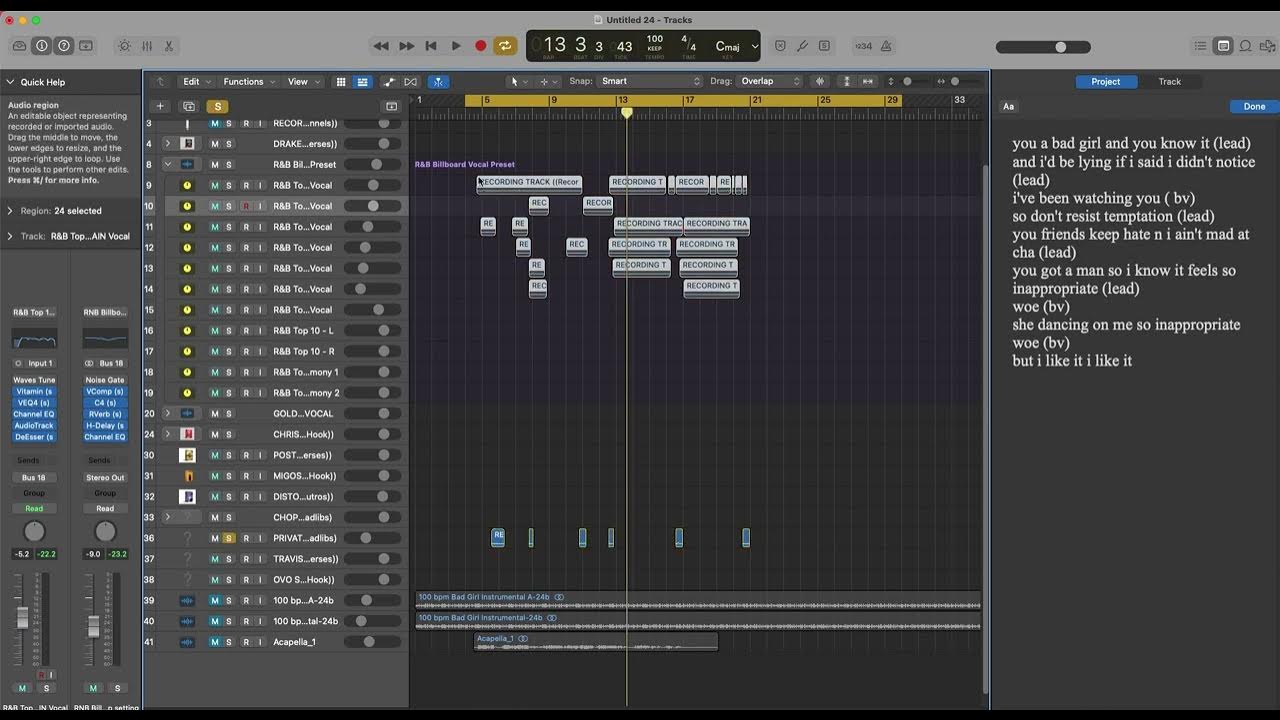1280x720 pixels.
Task: Click the DeEsser plugin slot
Action: click(x=34, y=437)
